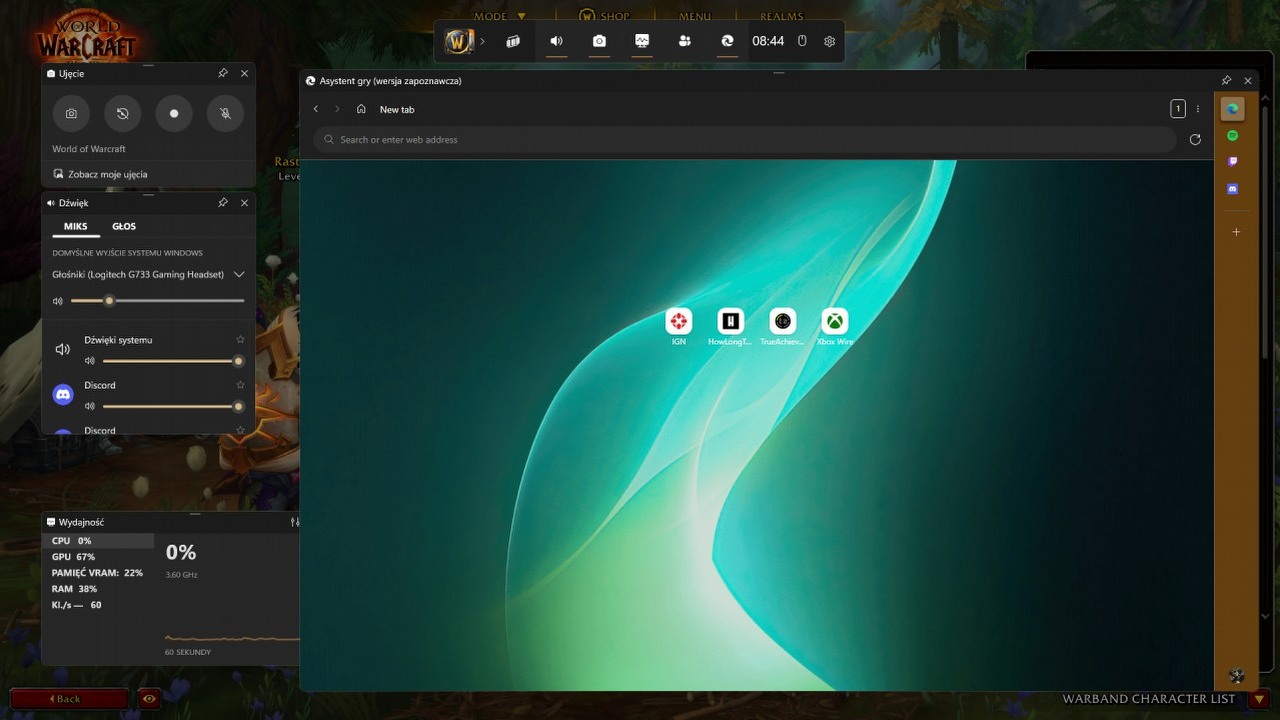Viewport: 1280px width, 720px height.
Task: Take a screenshot with the camera button
Action: [71, 114]
